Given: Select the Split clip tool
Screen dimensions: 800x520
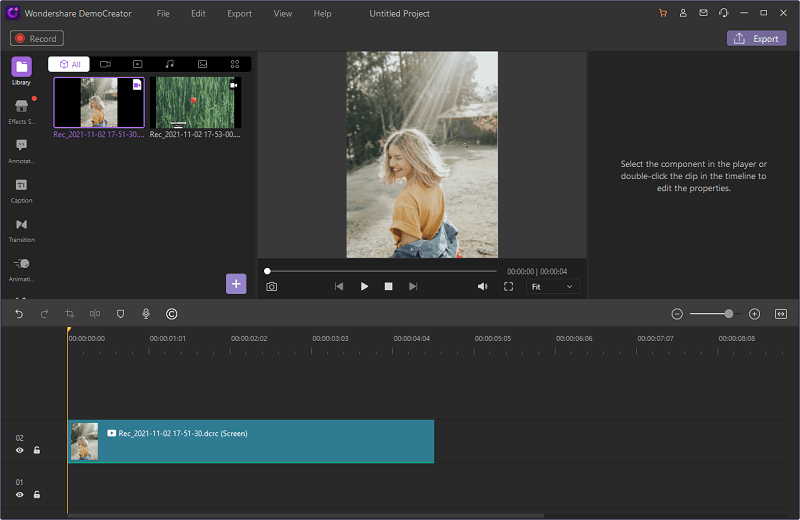Looking at the screenshot, I should pos(95,314).
